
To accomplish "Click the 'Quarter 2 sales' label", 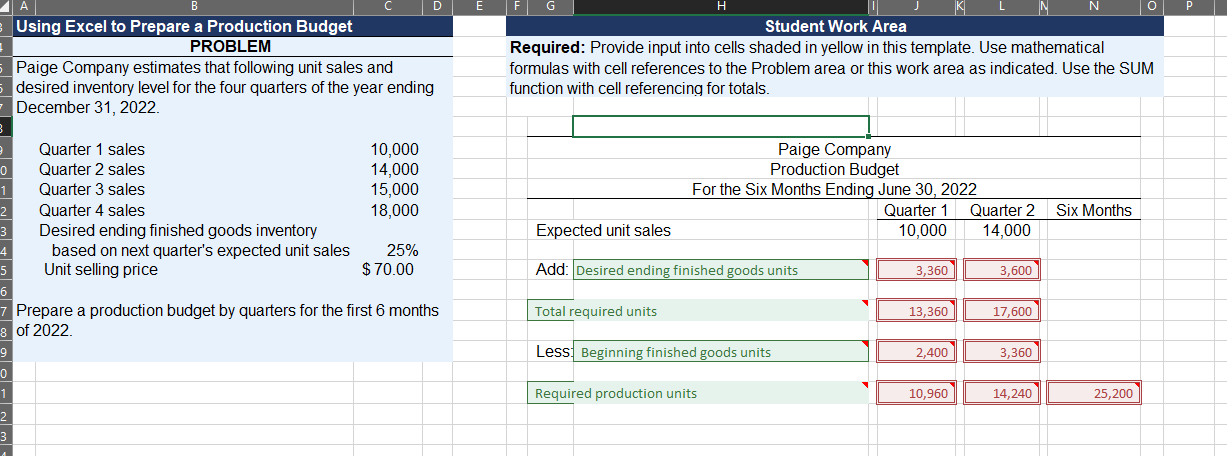I will [x=91, y=169].
